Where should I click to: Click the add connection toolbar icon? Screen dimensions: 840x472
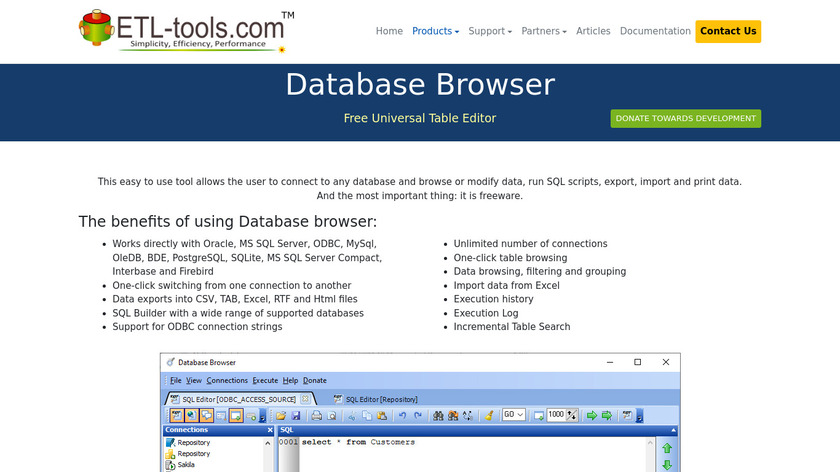coord(251,416)
